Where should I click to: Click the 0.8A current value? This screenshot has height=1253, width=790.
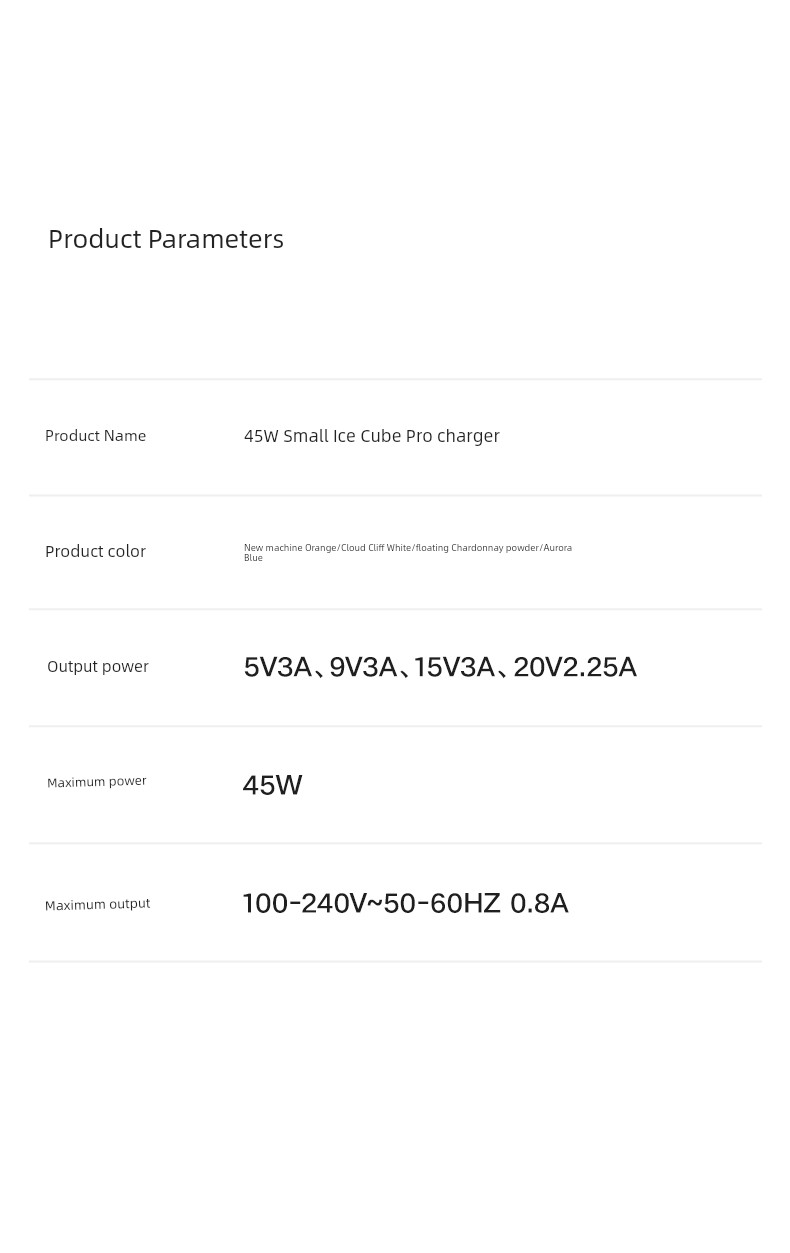[539, 904]
